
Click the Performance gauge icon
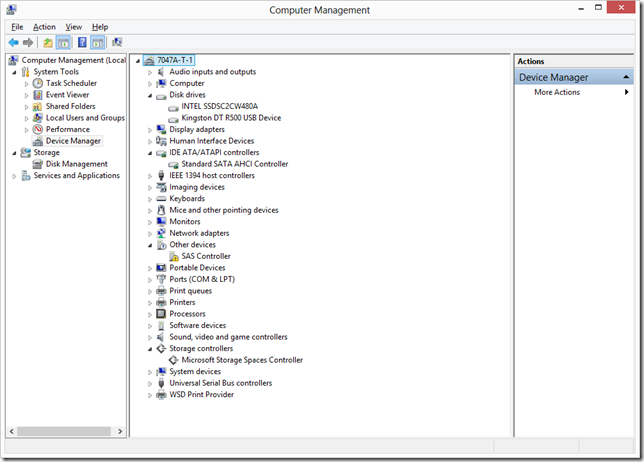pyautogui.click(x=38, y=129)
